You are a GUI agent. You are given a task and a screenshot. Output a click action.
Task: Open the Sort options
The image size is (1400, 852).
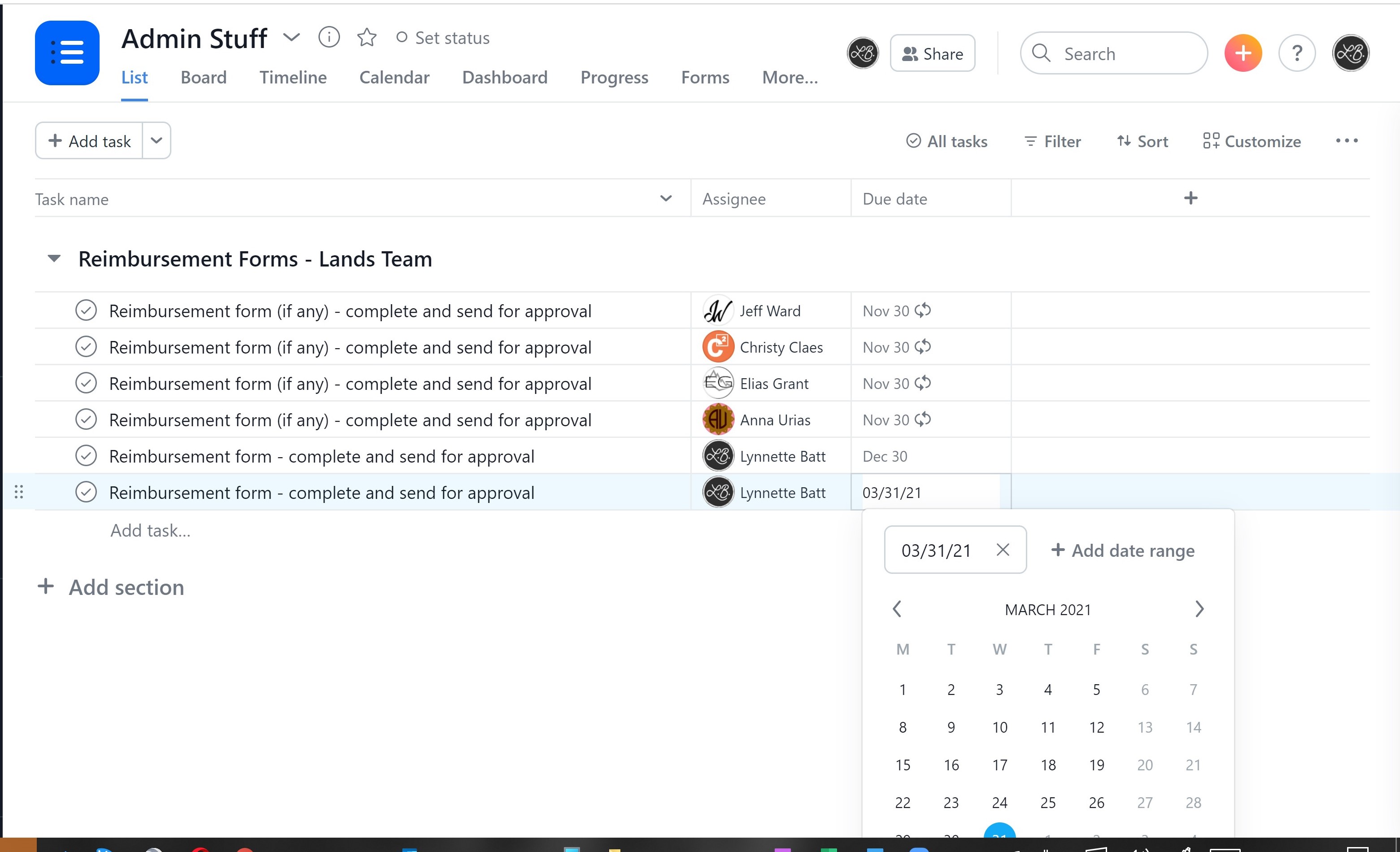click(x=1142, y=141)
